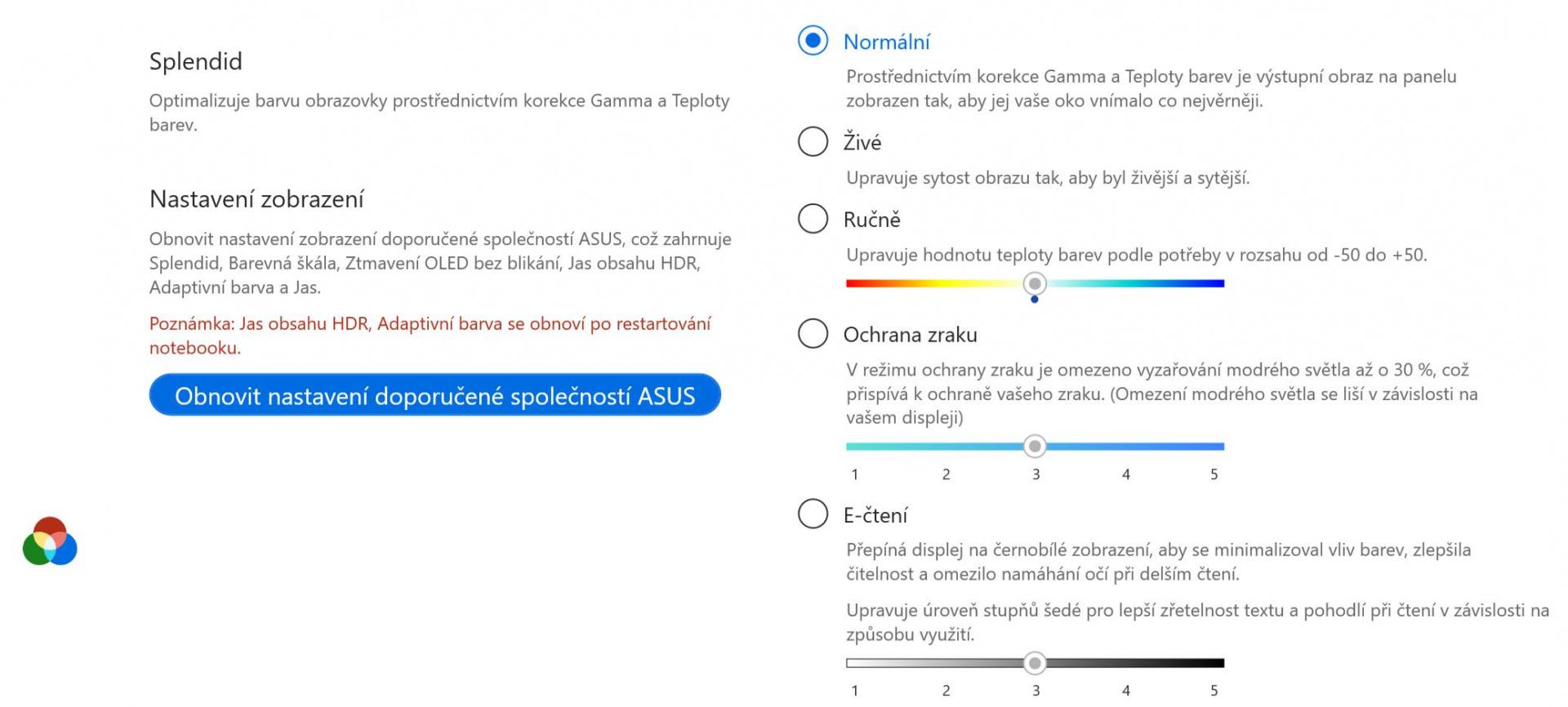Screen dimensions: 1568x707
Task: Select the Živé display mode
Action: (813, 141)
